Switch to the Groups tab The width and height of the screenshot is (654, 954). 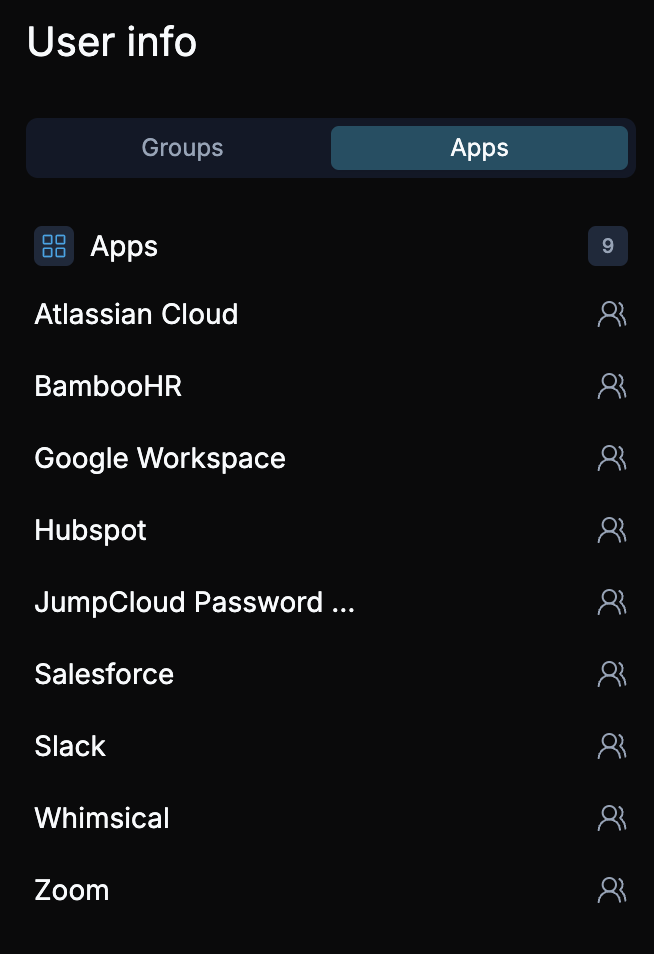tap(181, 147)
